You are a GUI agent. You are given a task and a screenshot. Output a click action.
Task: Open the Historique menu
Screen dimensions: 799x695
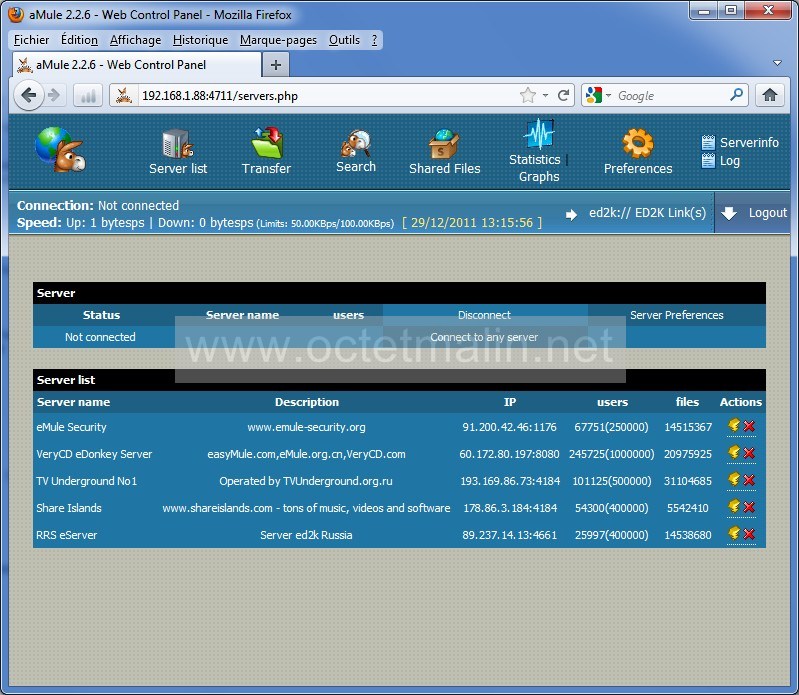click(200, 40)
